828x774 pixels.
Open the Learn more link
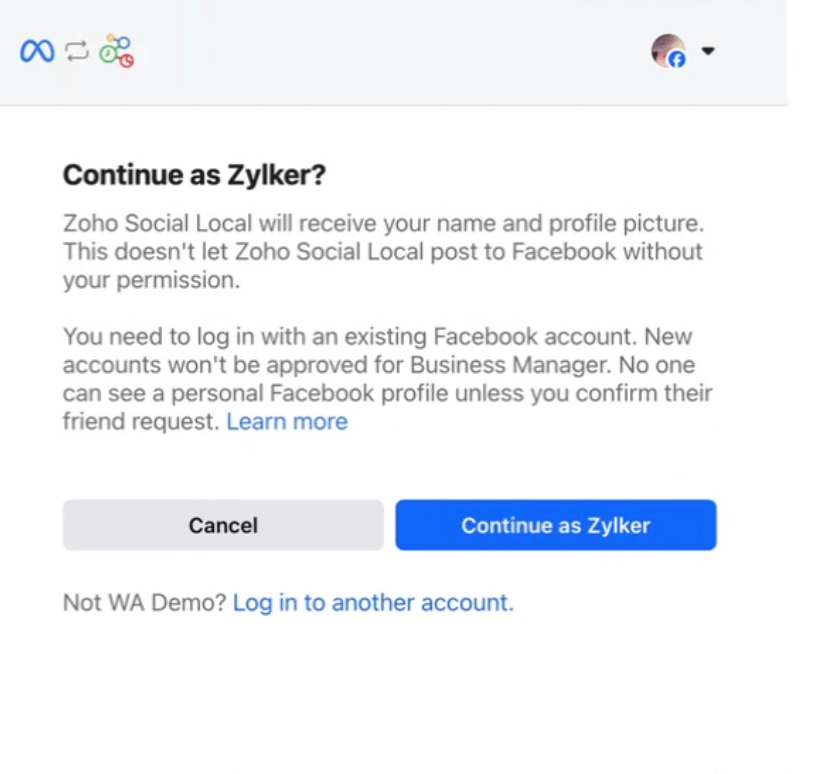point(287,421)
